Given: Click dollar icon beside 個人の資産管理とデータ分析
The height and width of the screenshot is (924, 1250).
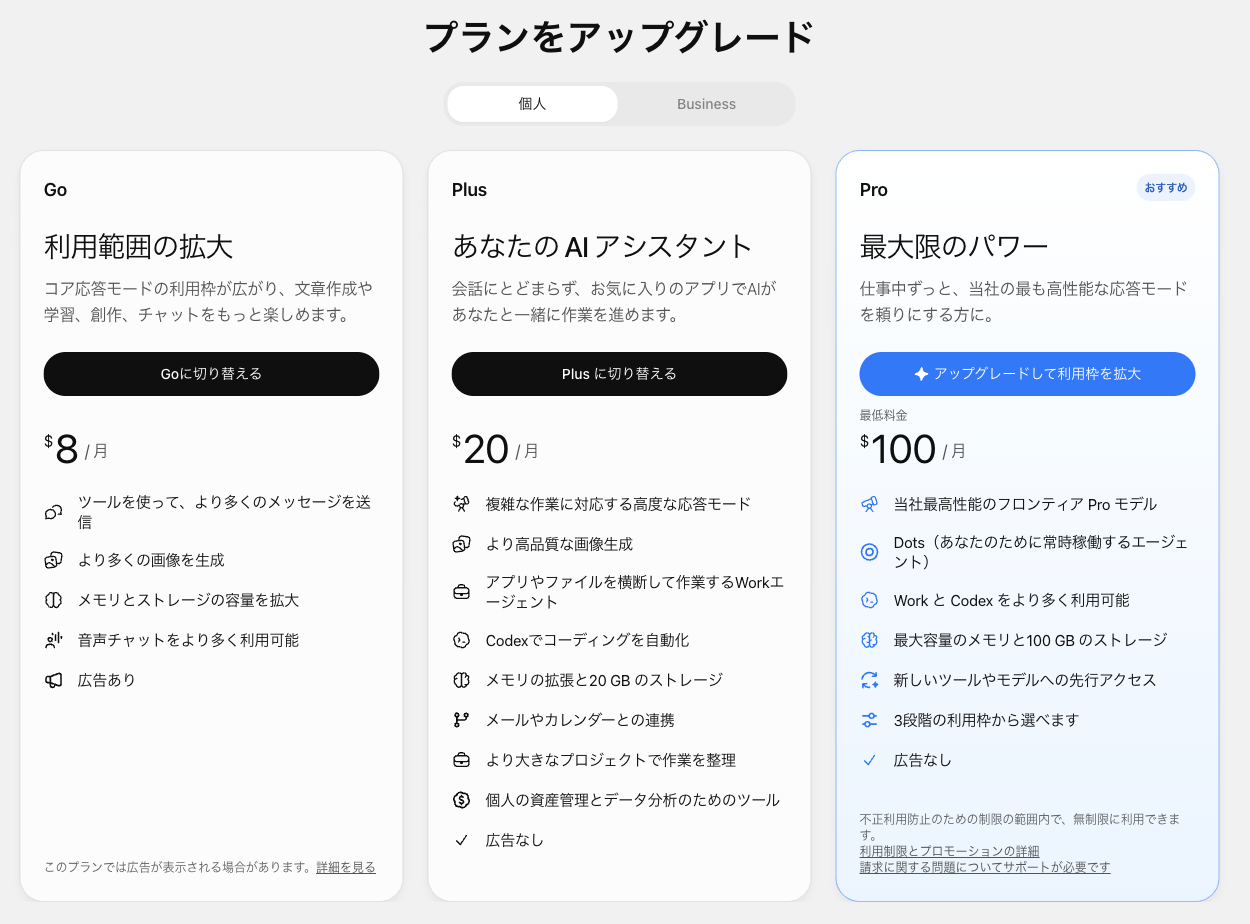Looking at the screenshot, I should [x=461, y=800].
